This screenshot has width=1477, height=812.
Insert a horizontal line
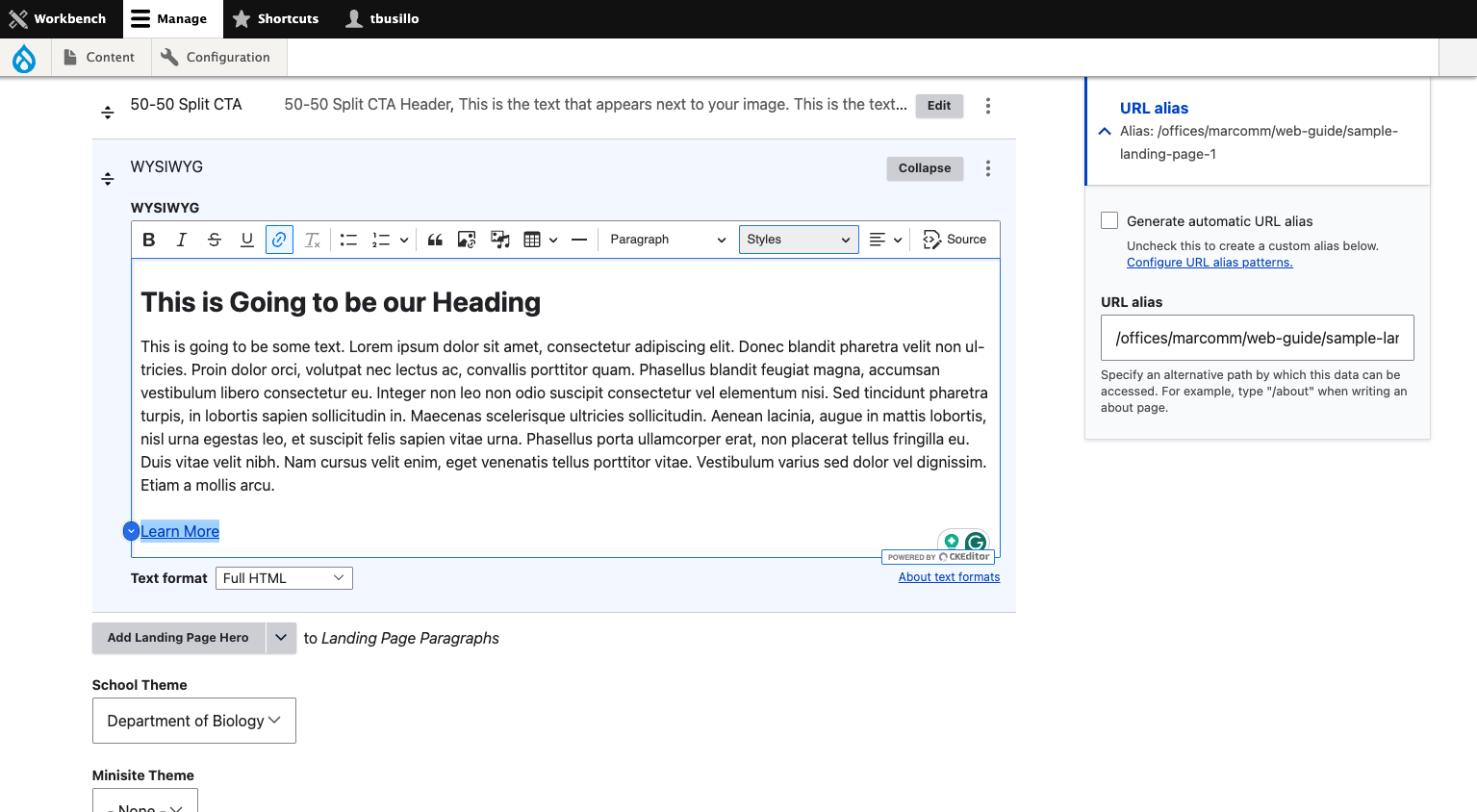point(579,240)
